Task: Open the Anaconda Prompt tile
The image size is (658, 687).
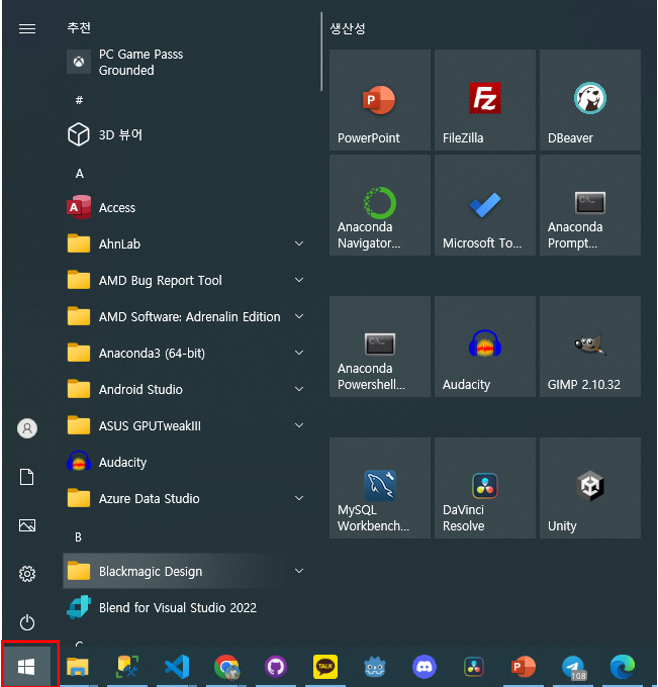Action: [590, 205]
